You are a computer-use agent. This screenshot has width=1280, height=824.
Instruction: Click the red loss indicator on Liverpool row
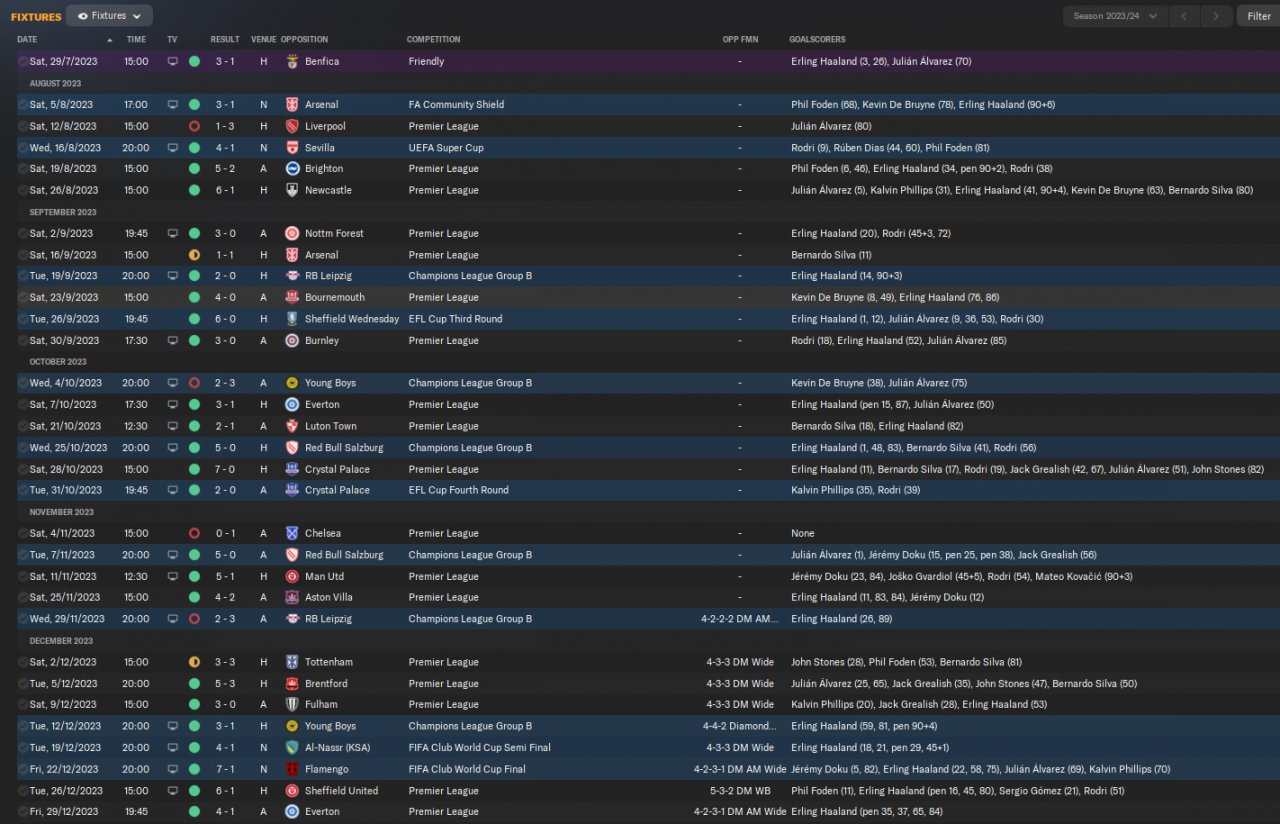(194, 126)
